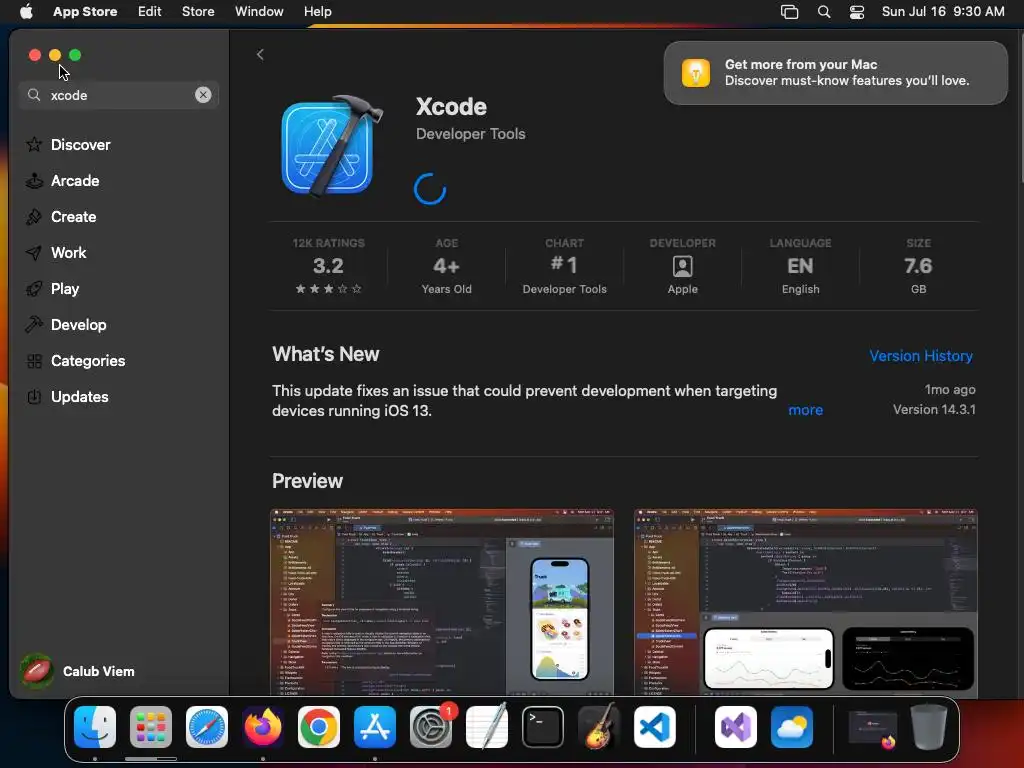Click the search magnifier in sidebar
Image resolution: width=1024 pixels, height=768 pixels.
click(x=34, y=95)
